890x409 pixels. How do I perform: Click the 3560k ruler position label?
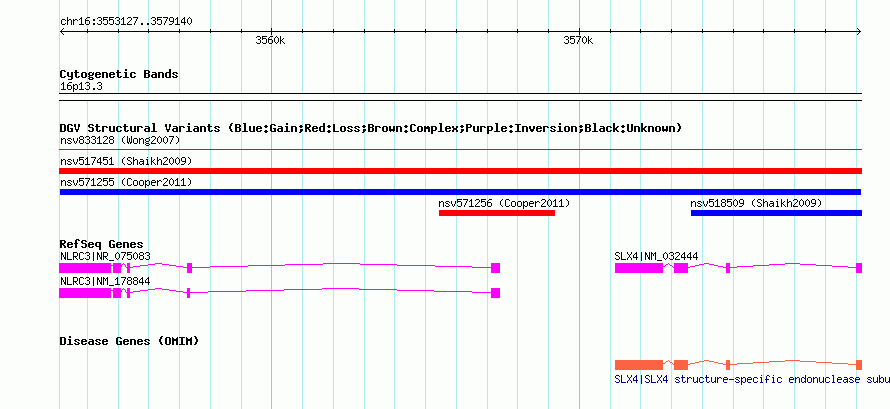(270, 40)
